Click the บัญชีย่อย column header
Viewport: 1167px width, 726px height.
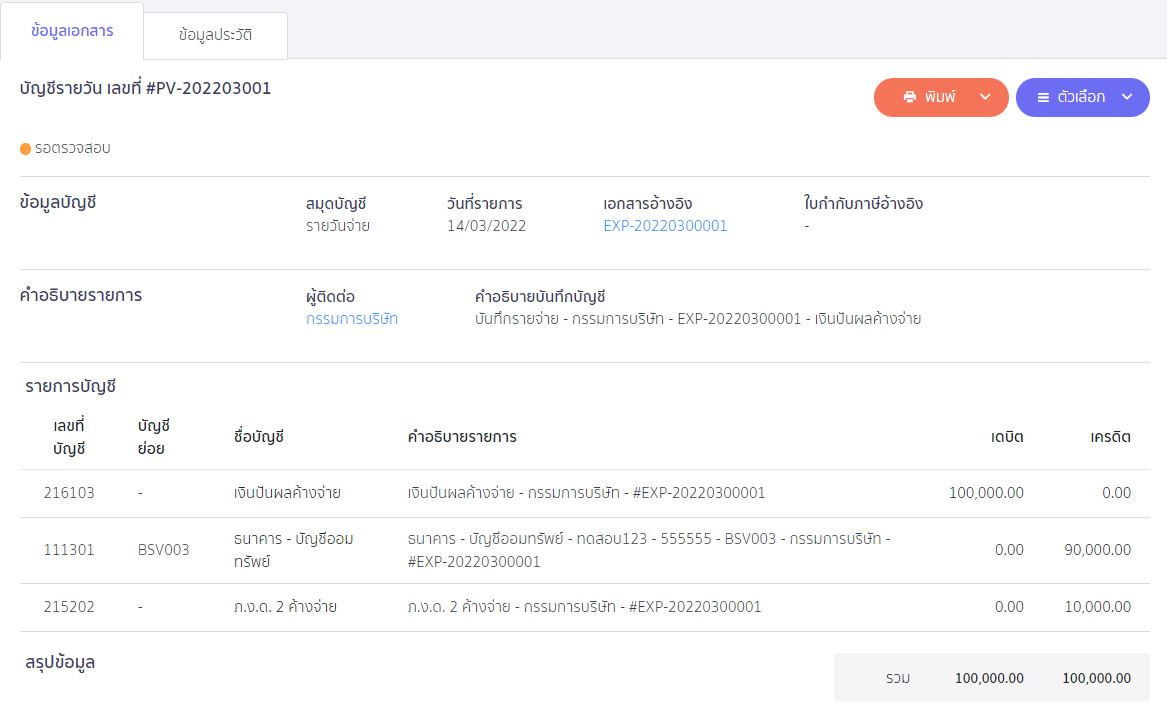coord(154,437)
